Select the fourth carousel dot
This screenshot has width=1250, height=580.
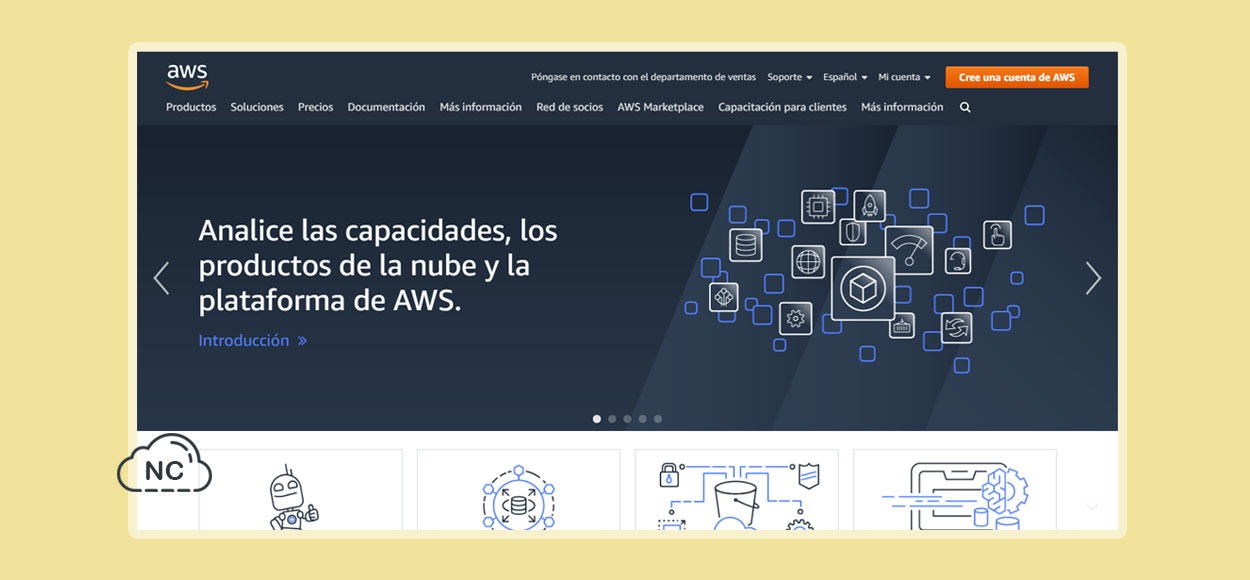642,419
